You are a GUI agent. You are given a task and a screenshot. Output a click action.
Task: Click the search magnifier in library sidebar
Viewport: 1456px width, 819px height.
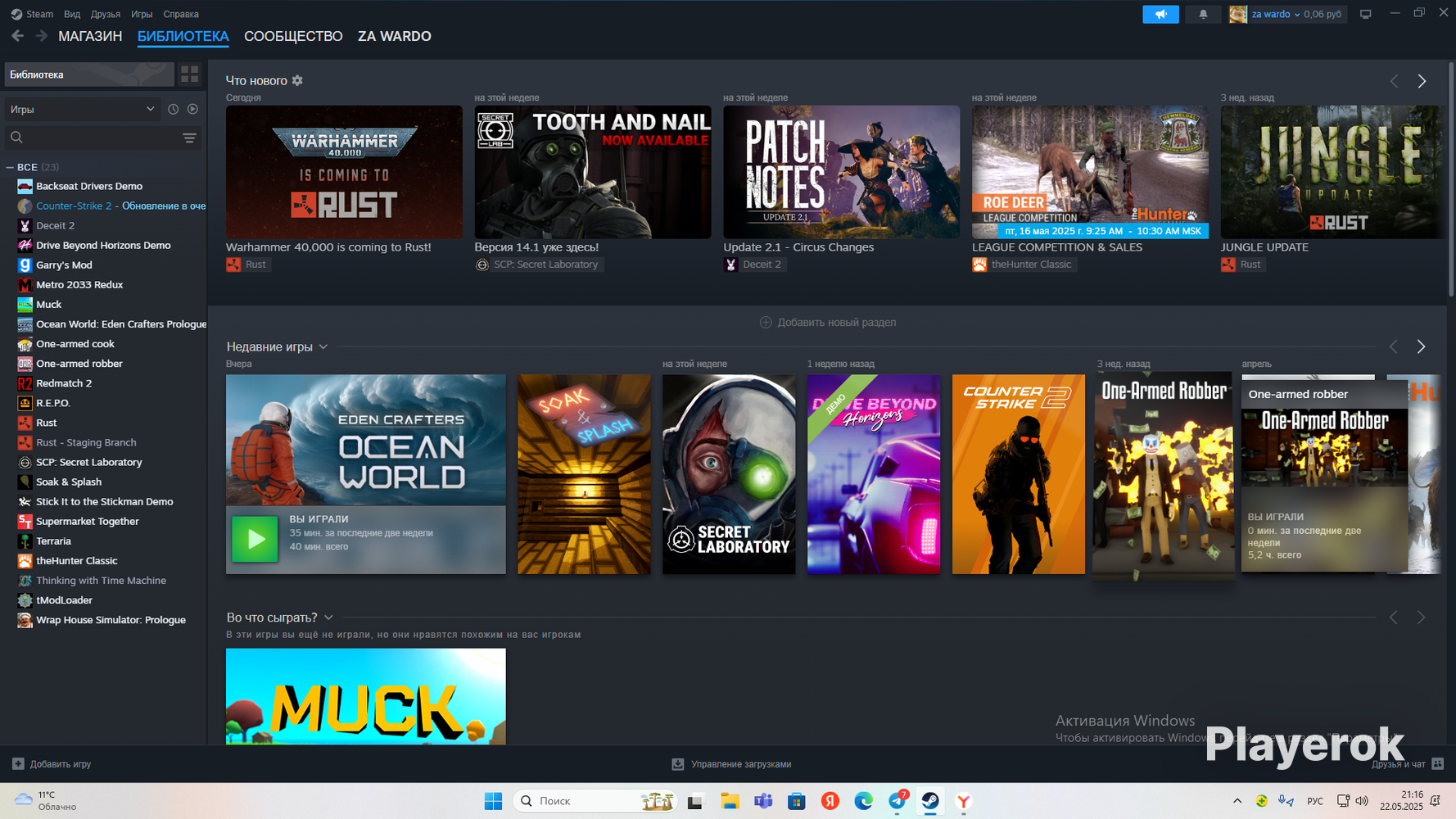click(x=16, y=138)
